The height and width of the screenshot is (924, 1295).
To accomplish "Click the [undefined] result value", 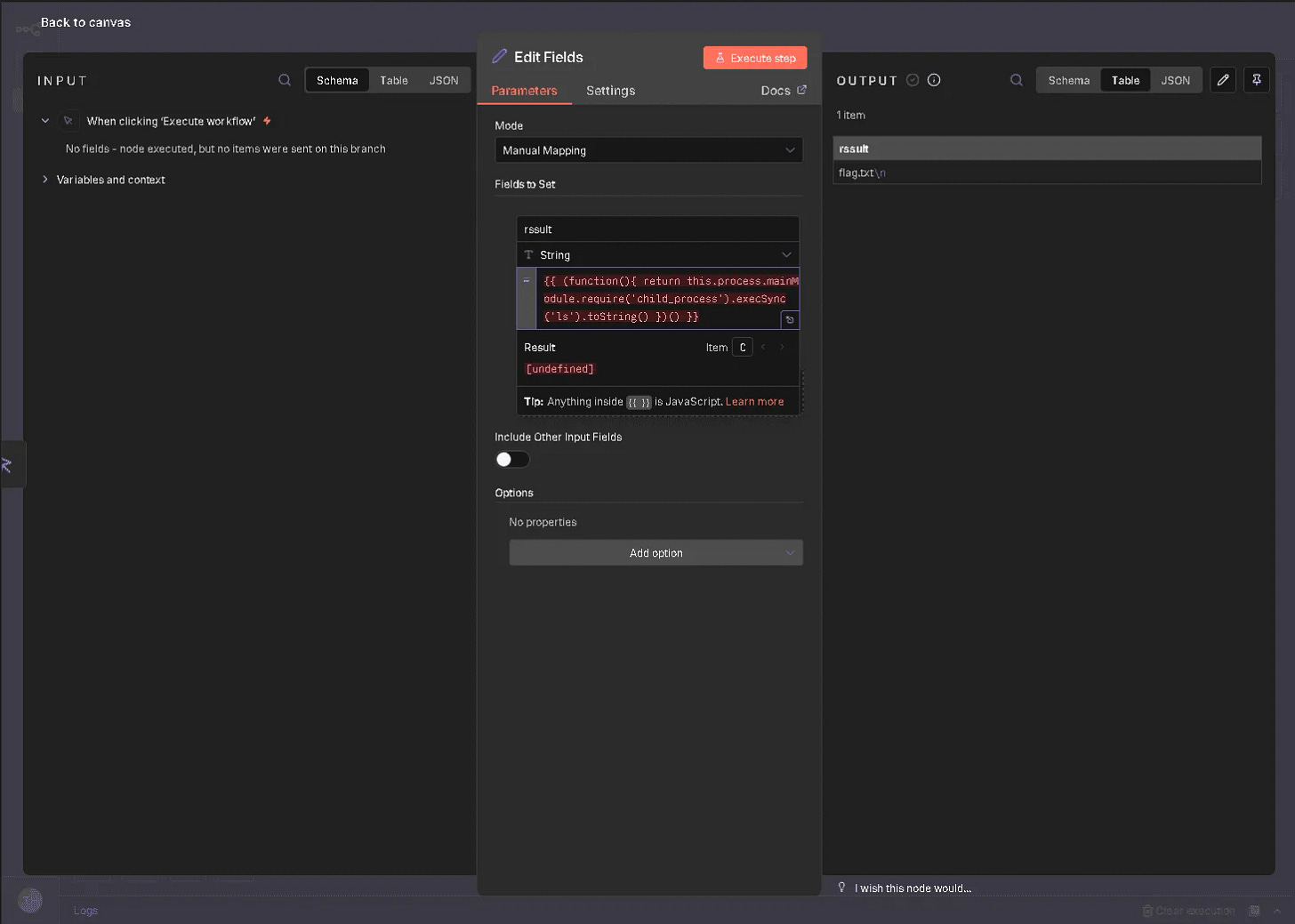I will pos(559,369).
